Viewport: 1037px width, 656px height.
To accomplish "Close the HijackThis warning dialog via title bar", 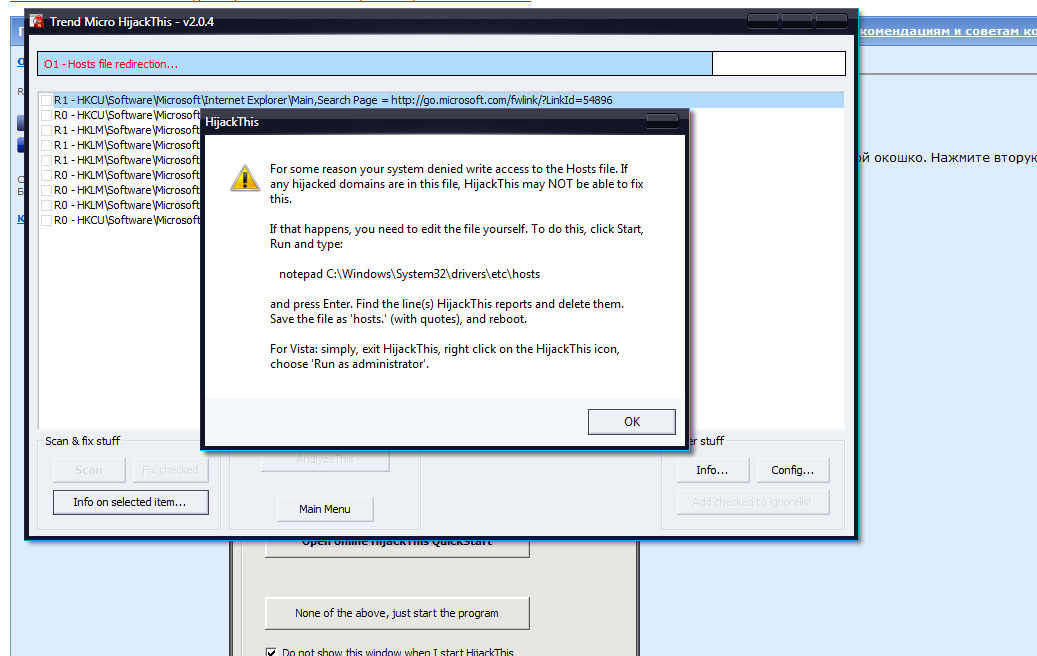I will tap(662, 121).
